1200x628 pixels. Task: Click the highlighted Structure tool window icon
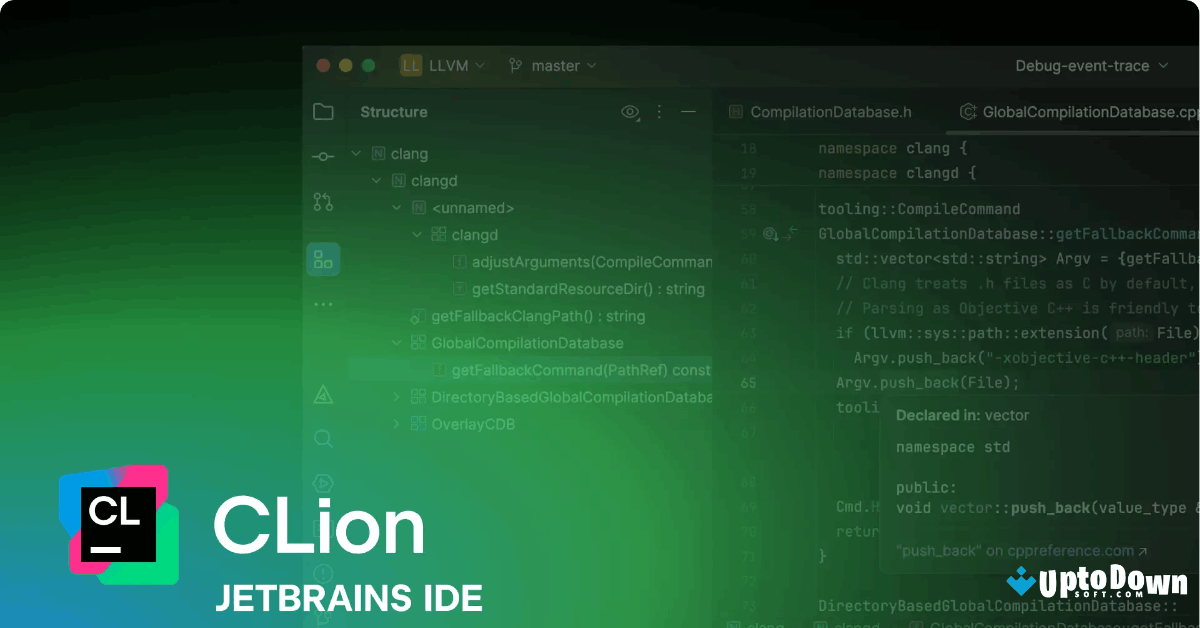[323, 259]
